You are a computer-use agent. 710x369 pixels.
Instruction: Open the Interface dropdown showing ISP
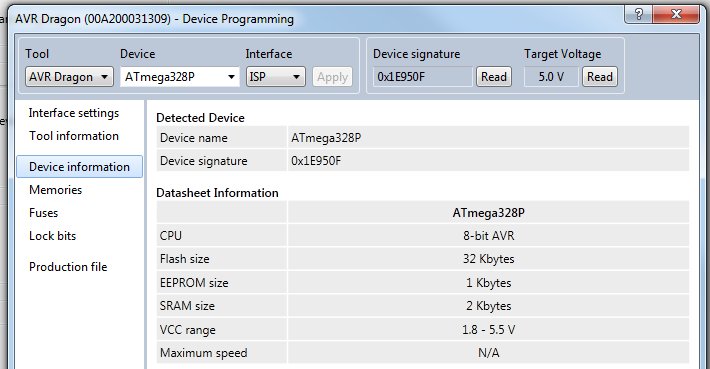coord(276,77)
